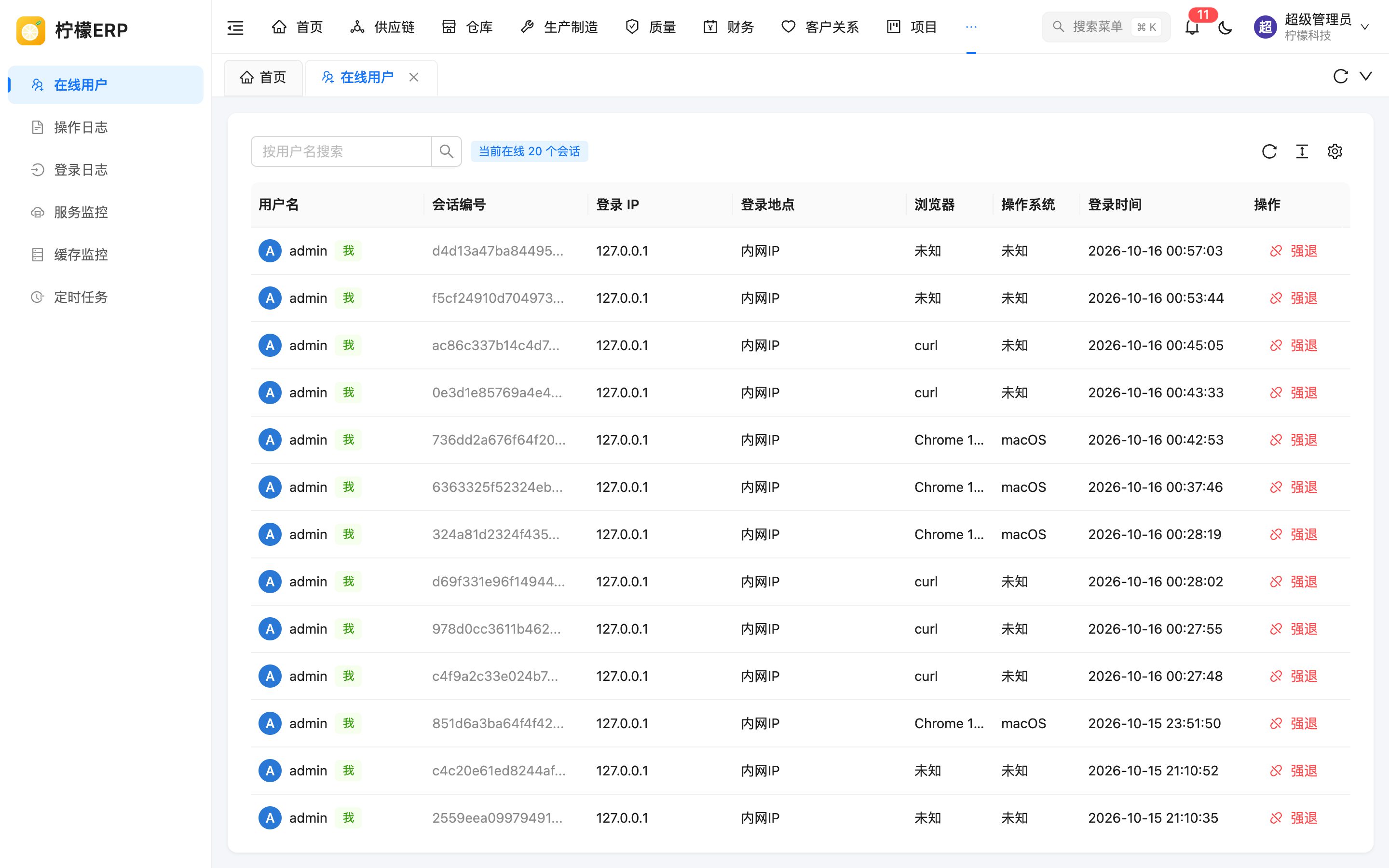Screen dimensions: 1389x868
Task: Open the 超级管理员 user dropdown
Action: [x=1312, y=27]
